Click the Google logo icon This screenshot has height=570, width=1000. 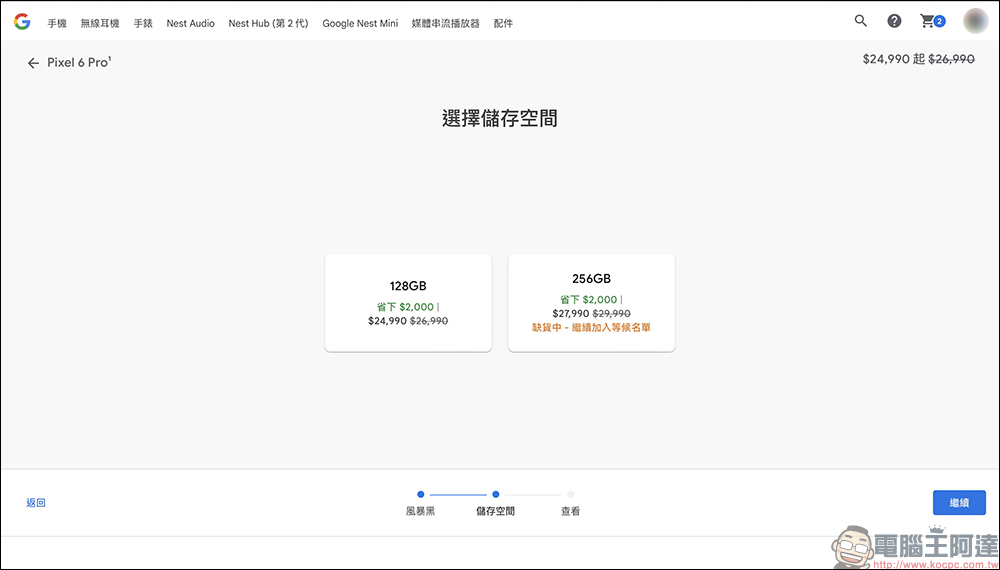click(x=21, y=22)
